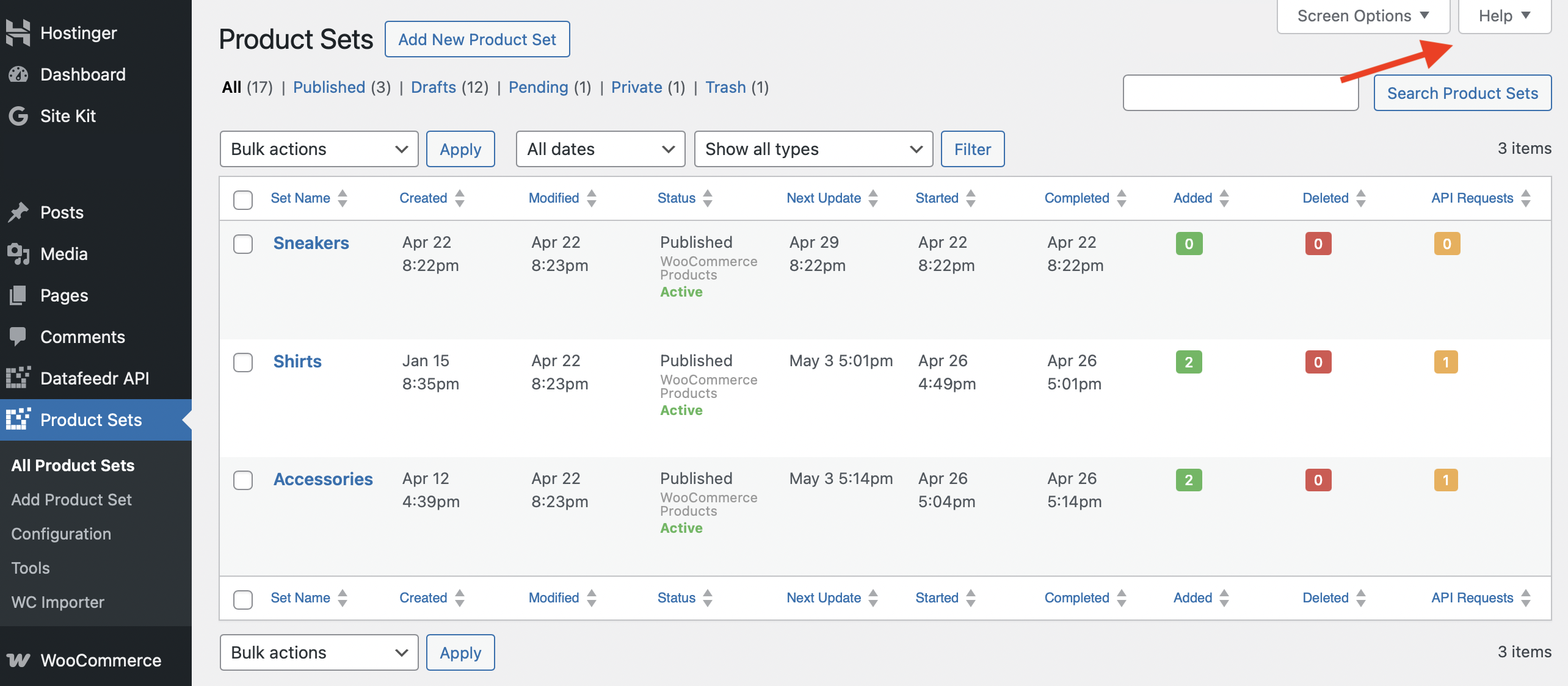Check the Sneakers row checkbox
This screenshot has height=686, width=1568.
click(243, 244)
